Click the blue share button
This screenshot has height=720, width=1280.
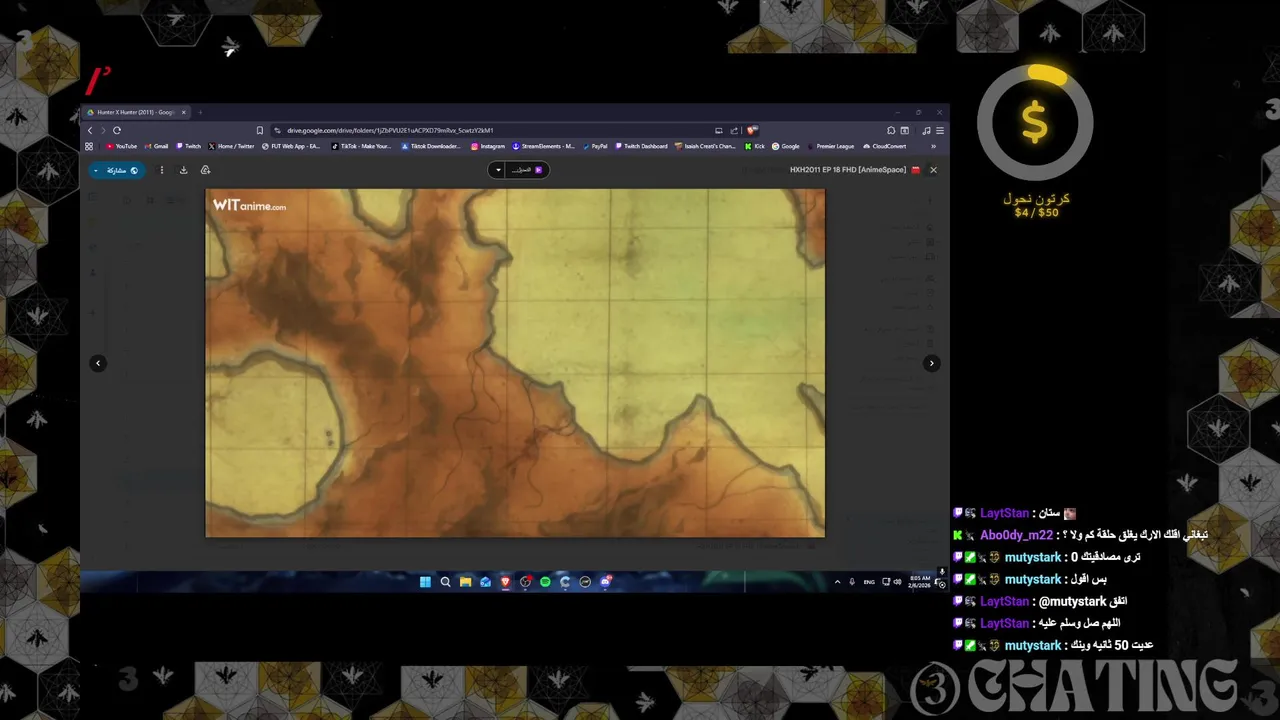(x=117, y=170)
